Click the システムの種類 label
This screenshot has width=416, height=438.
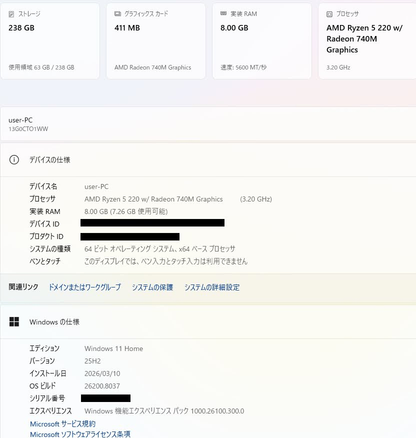point(50,249)
